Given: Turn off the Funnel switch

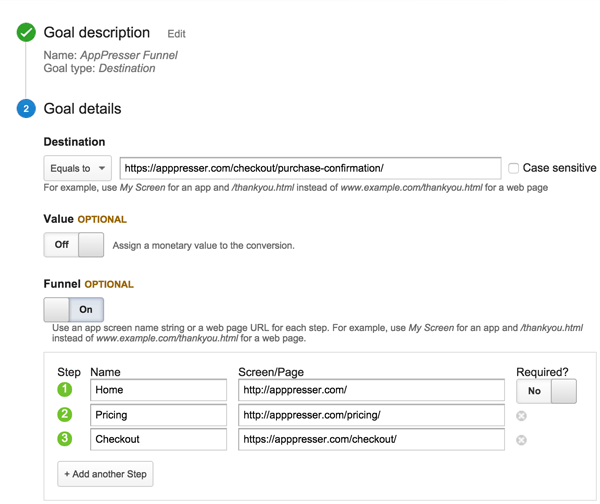Looking at the screenshot, I should pyautogui.click(x=73, y=309).
